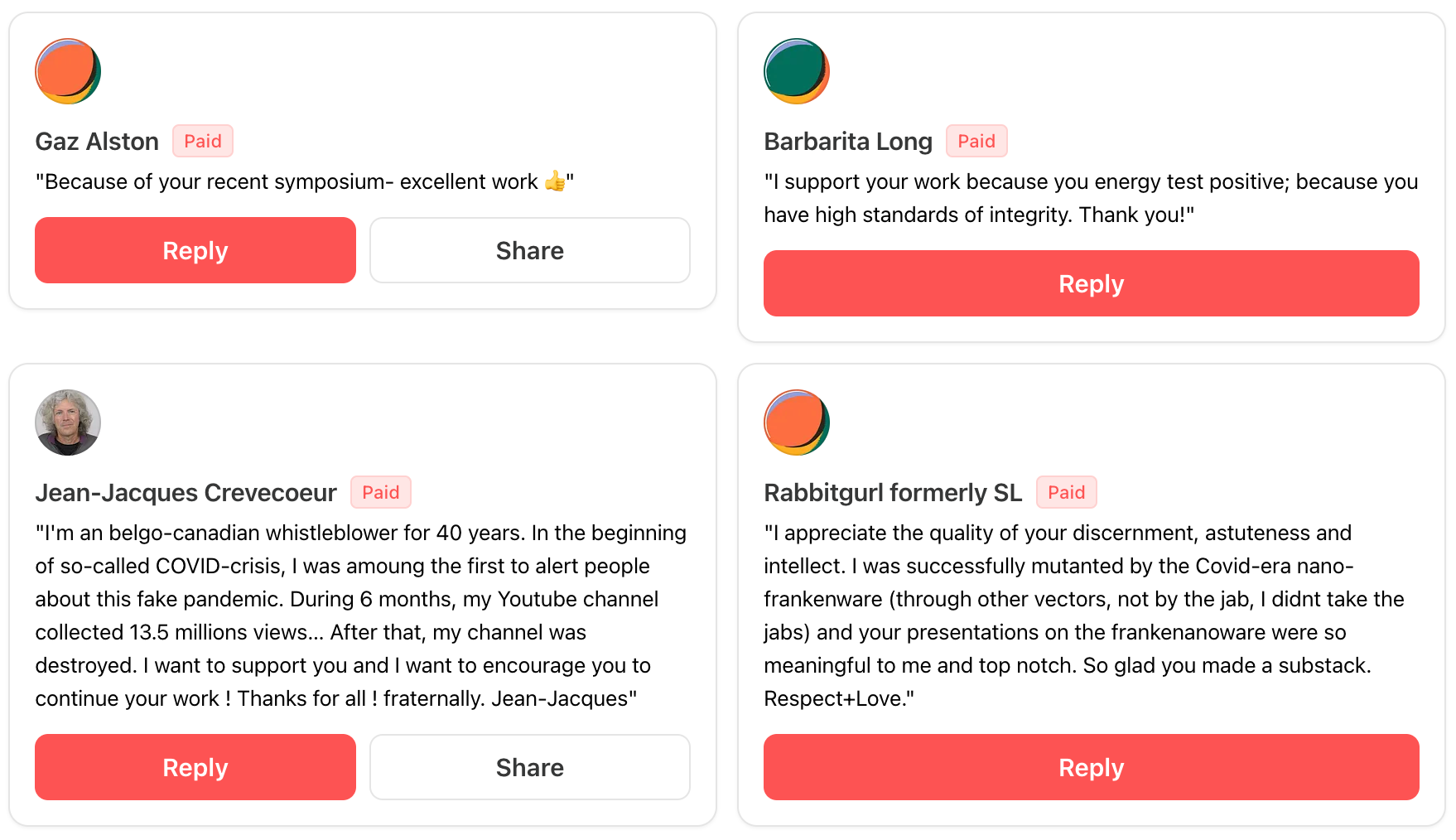Open Jean-Jacques Crevecoeur's profile photo
Screen dimensions: 1456x840
point(68,422)
